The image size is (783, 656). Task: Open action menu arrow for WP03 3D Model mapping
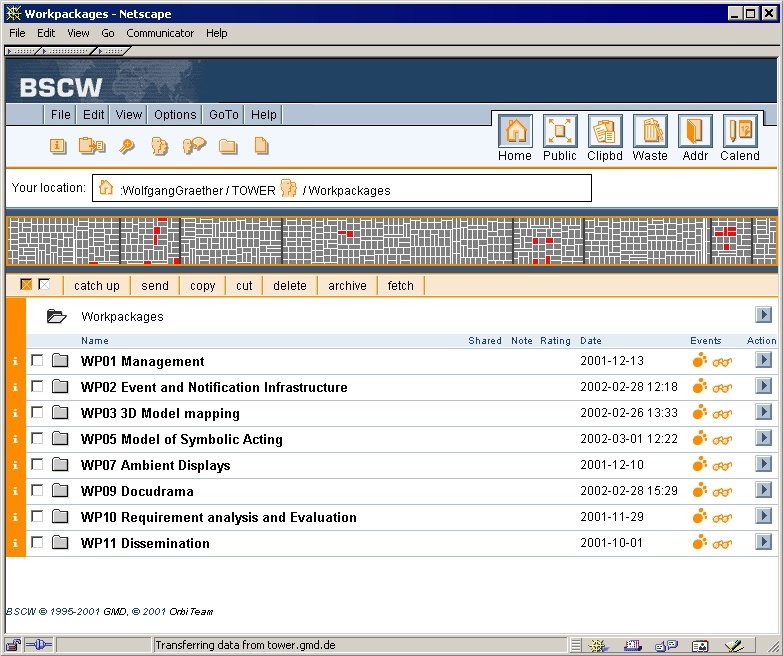pos(764,412)
